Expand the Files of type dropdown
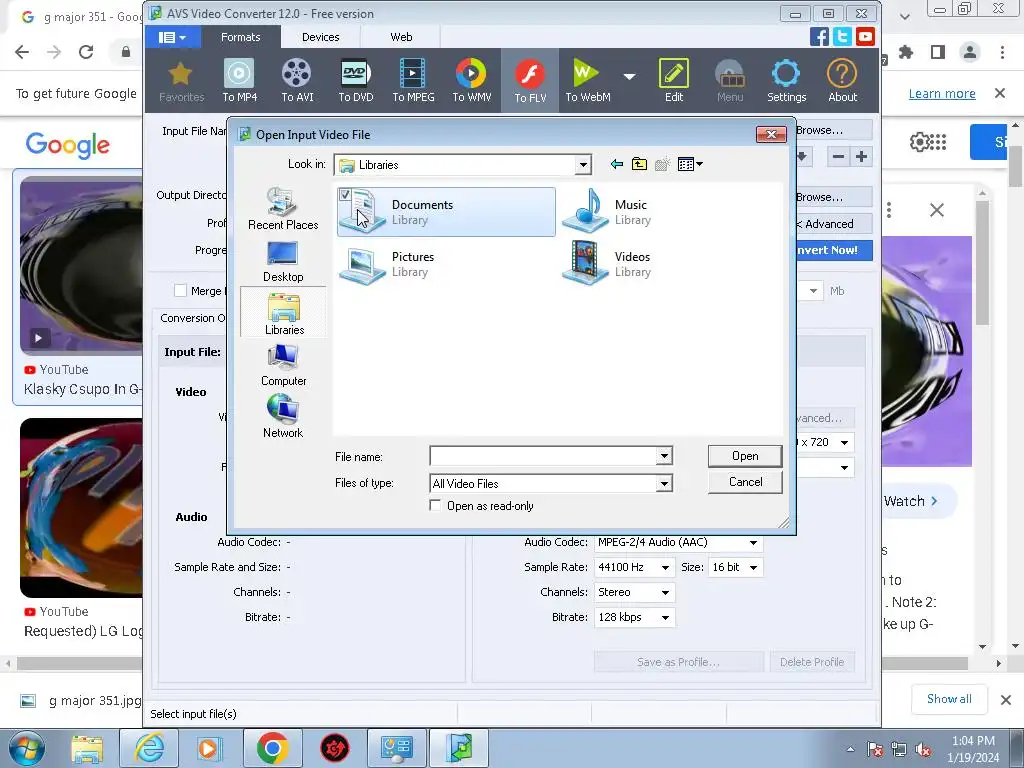This screenshot has height=768, width=1024. pos(664,483)
